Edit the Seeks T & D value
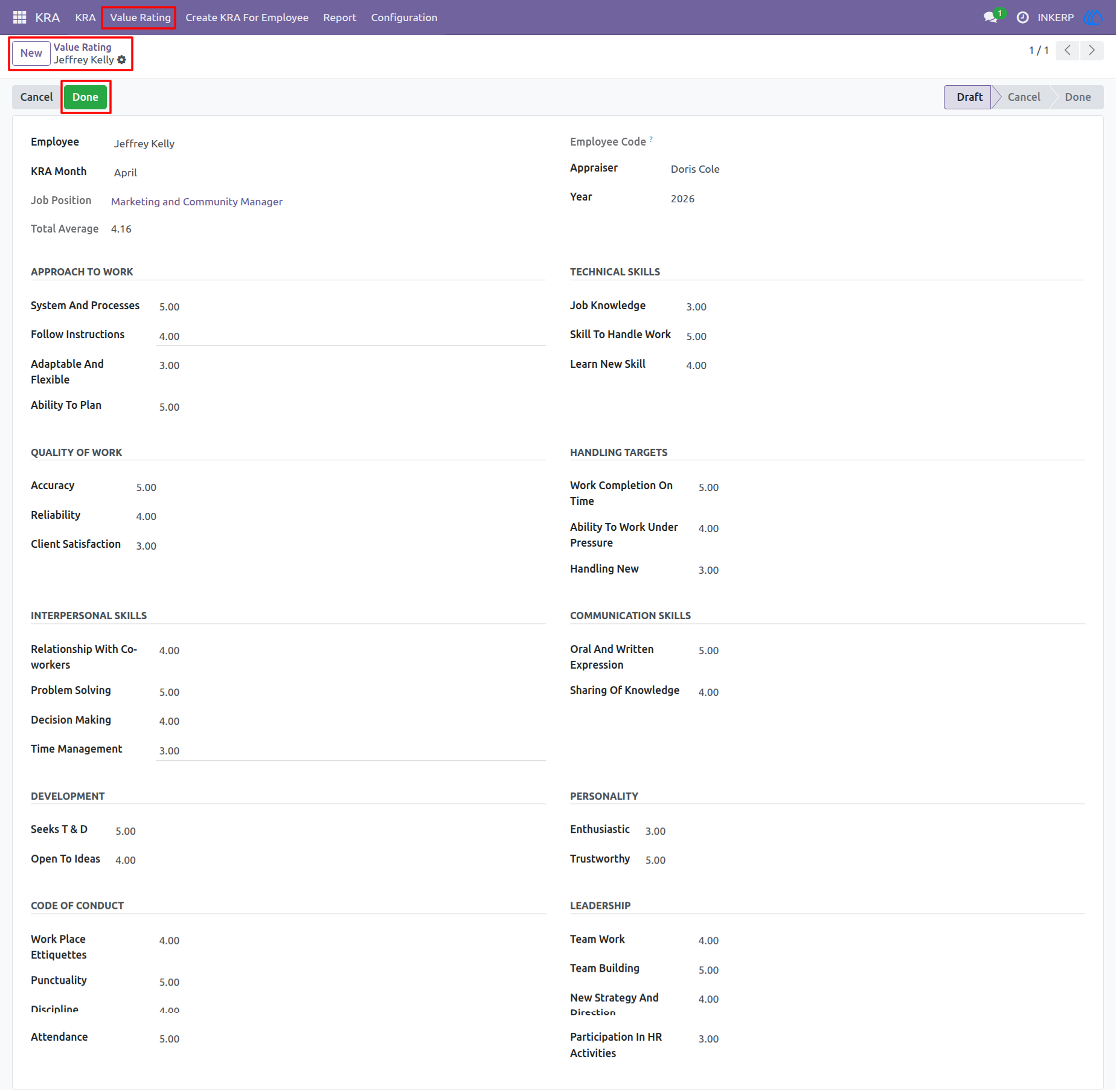The width and height of the screenshot is (1116, 1092). point(329,831)
